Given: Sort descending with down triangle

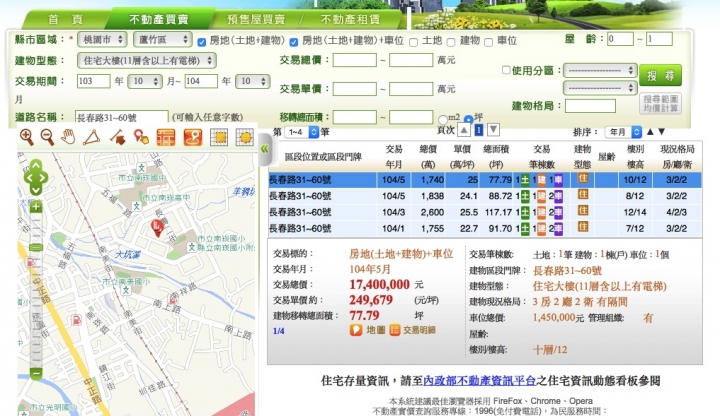Looking at the screenshot, I should tap(662, 132).
